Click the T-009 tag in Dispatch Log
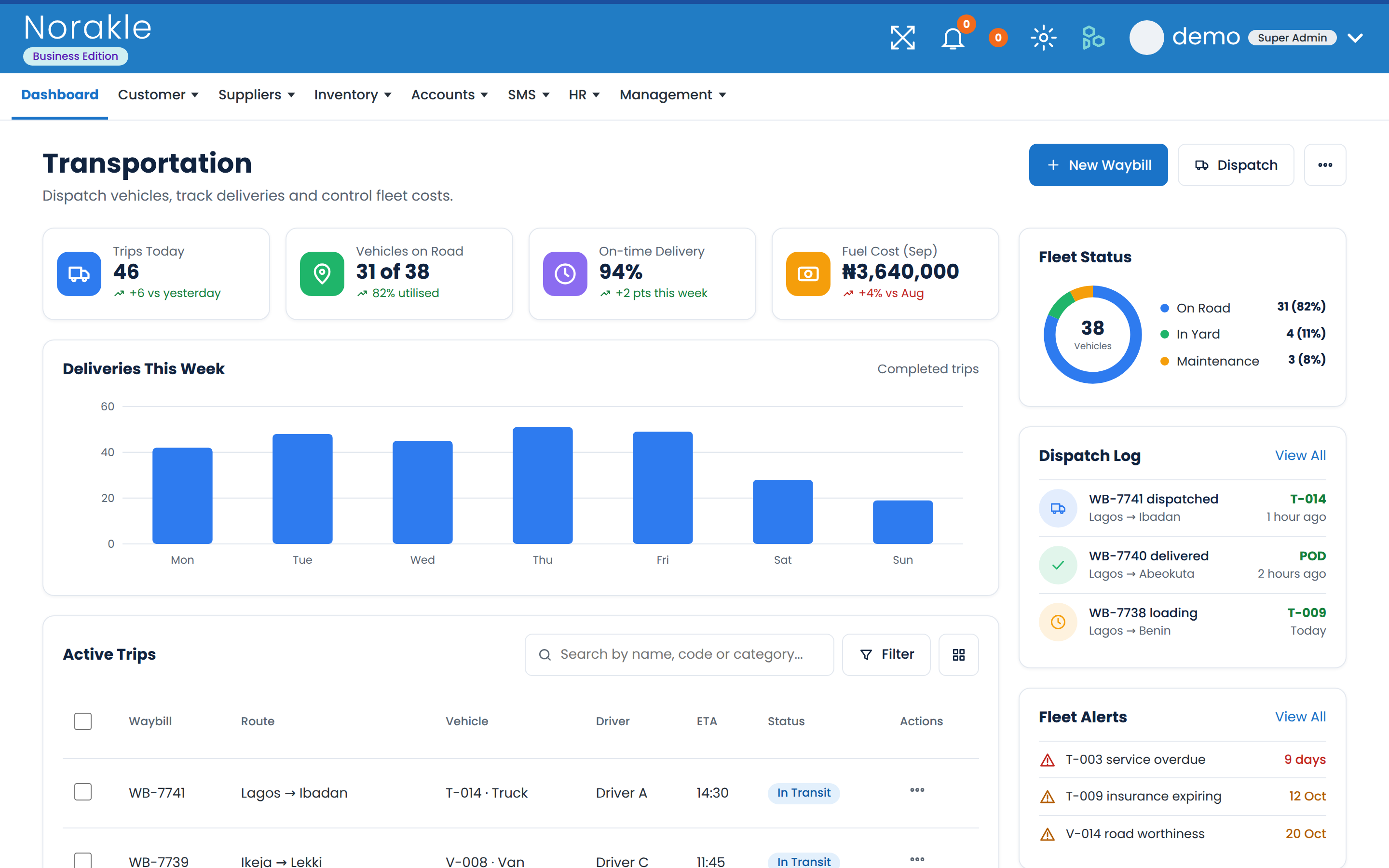The height and width of the screenshot is (868, 1389). coord(1307,613)
